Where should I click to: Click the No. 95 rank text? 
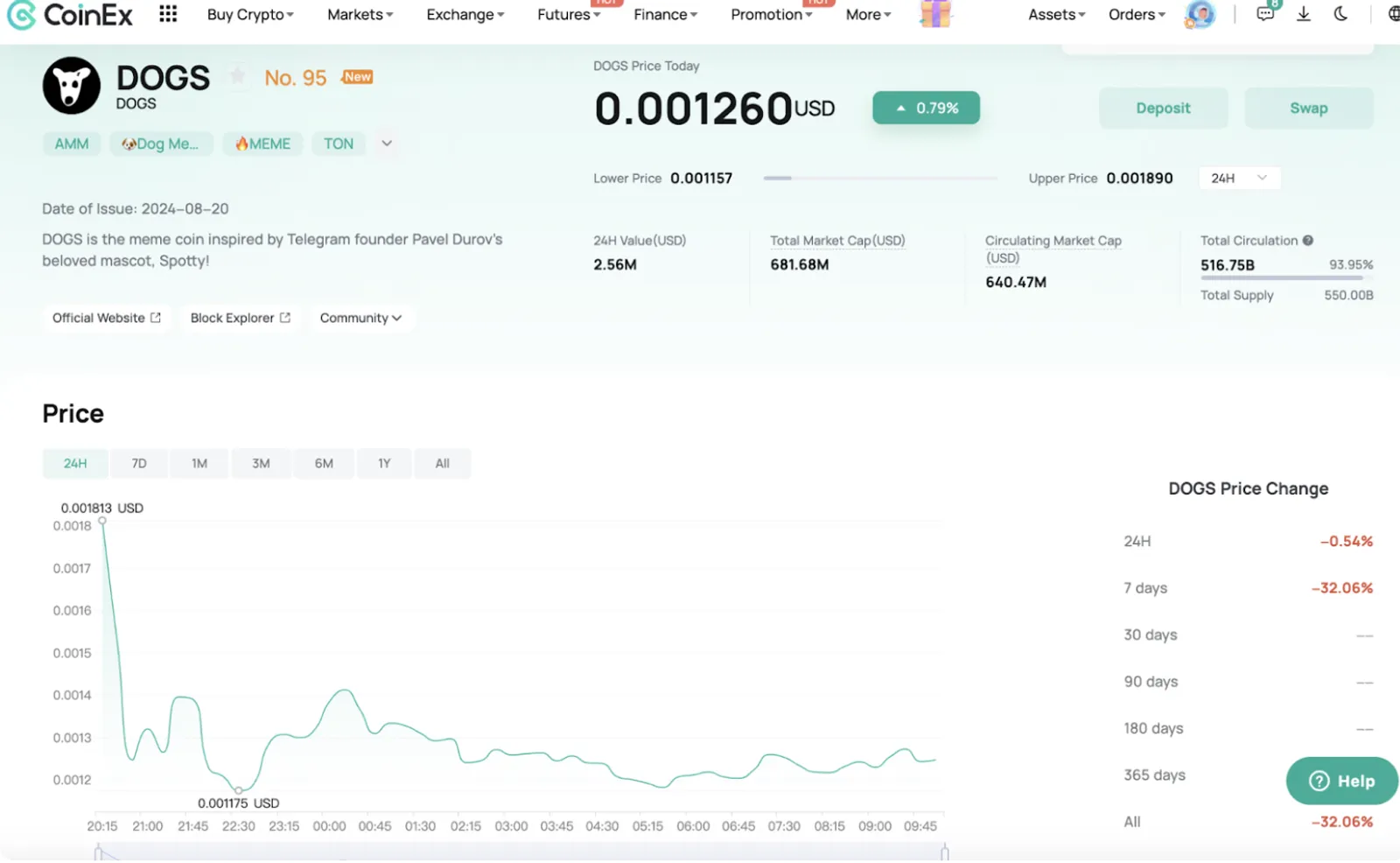pos(296,78)
